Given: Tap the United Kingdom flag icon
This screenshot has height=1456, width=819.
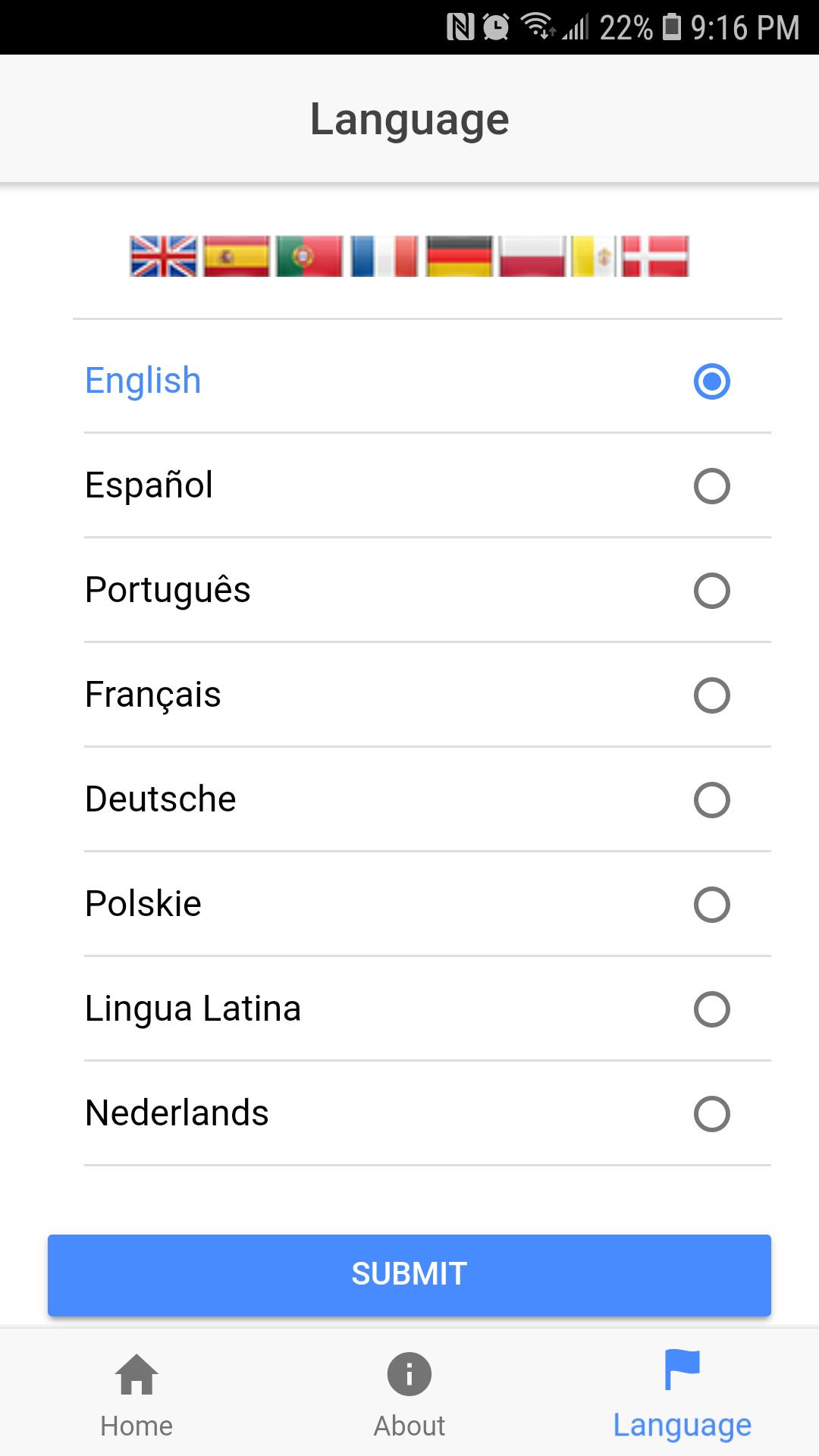Looking at the screenshot, I should [x=163, y=256].
